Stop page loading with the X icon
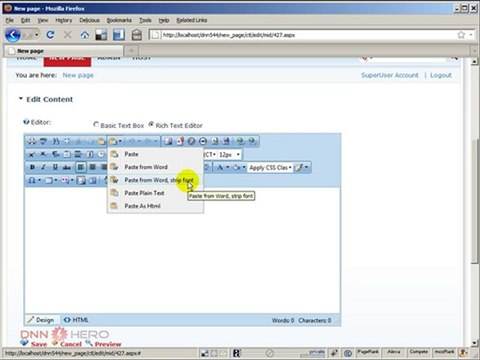 68,35
